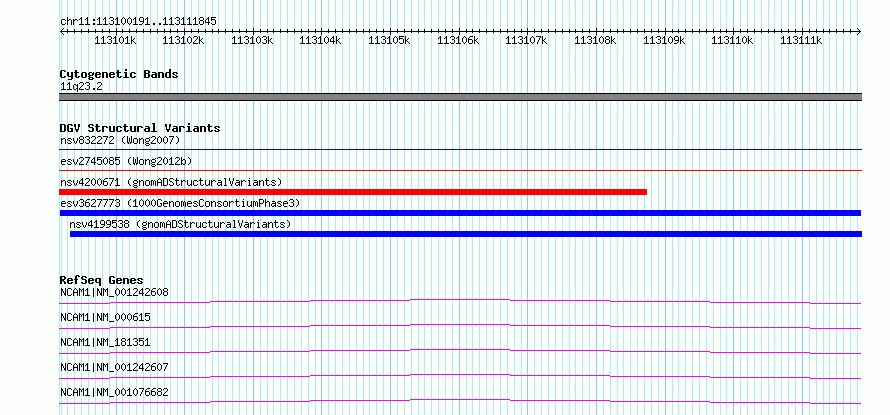Open transcript NCAM1|NM_000615 label
This screenshot has width=890, height=415.
[105, 317]
